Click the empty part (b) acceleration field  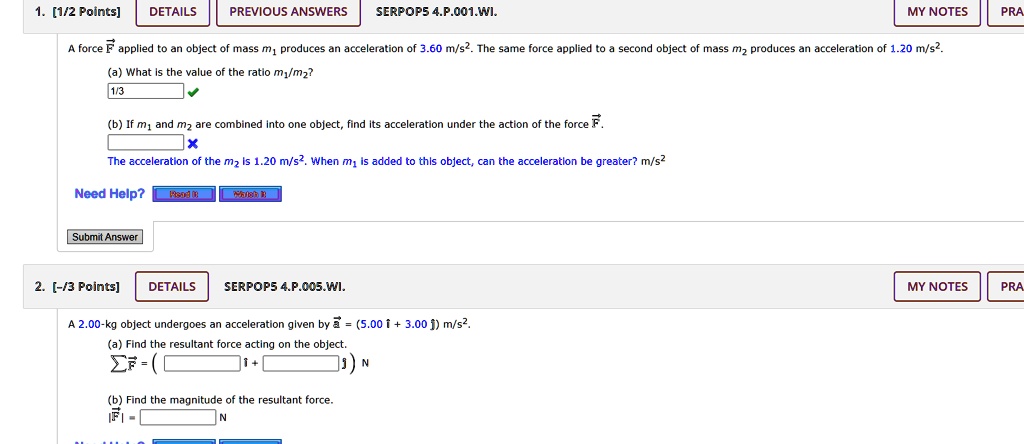click(x=146, y=143)
